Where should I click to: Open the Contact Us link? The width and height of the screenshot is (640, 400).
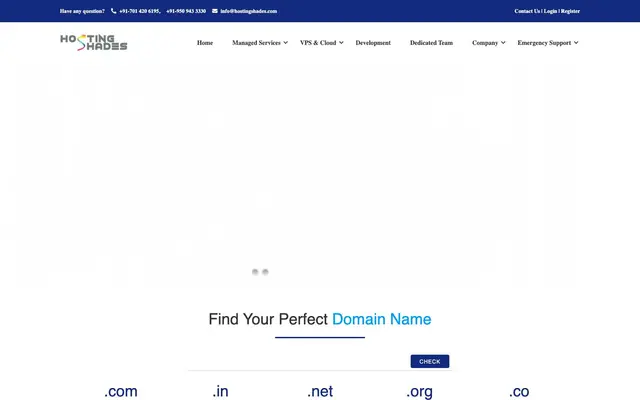click(527, 11)
